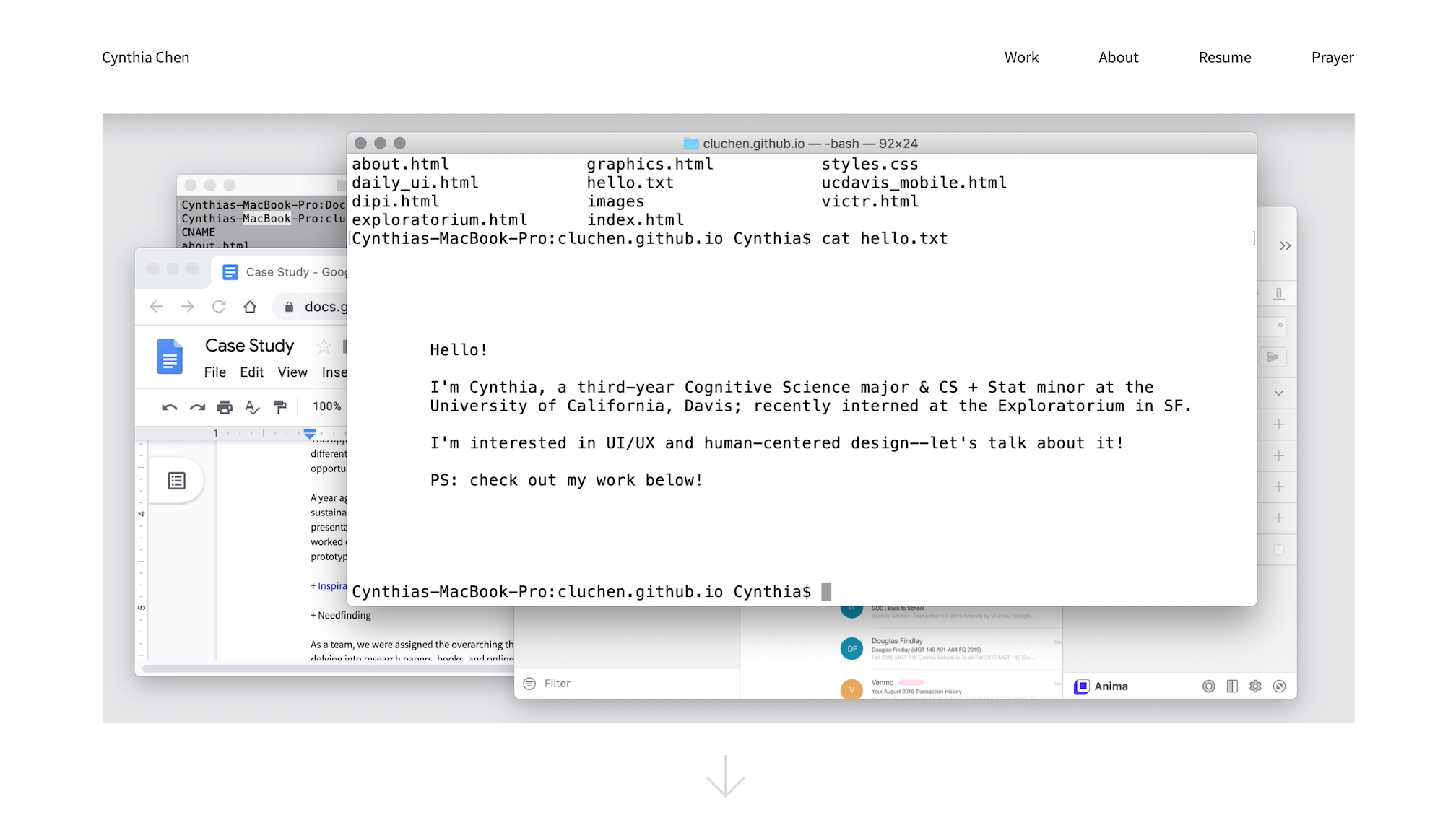Click the redo icon in Docs toolbar
Viewport: 1456px width, 820px height.
197,407
